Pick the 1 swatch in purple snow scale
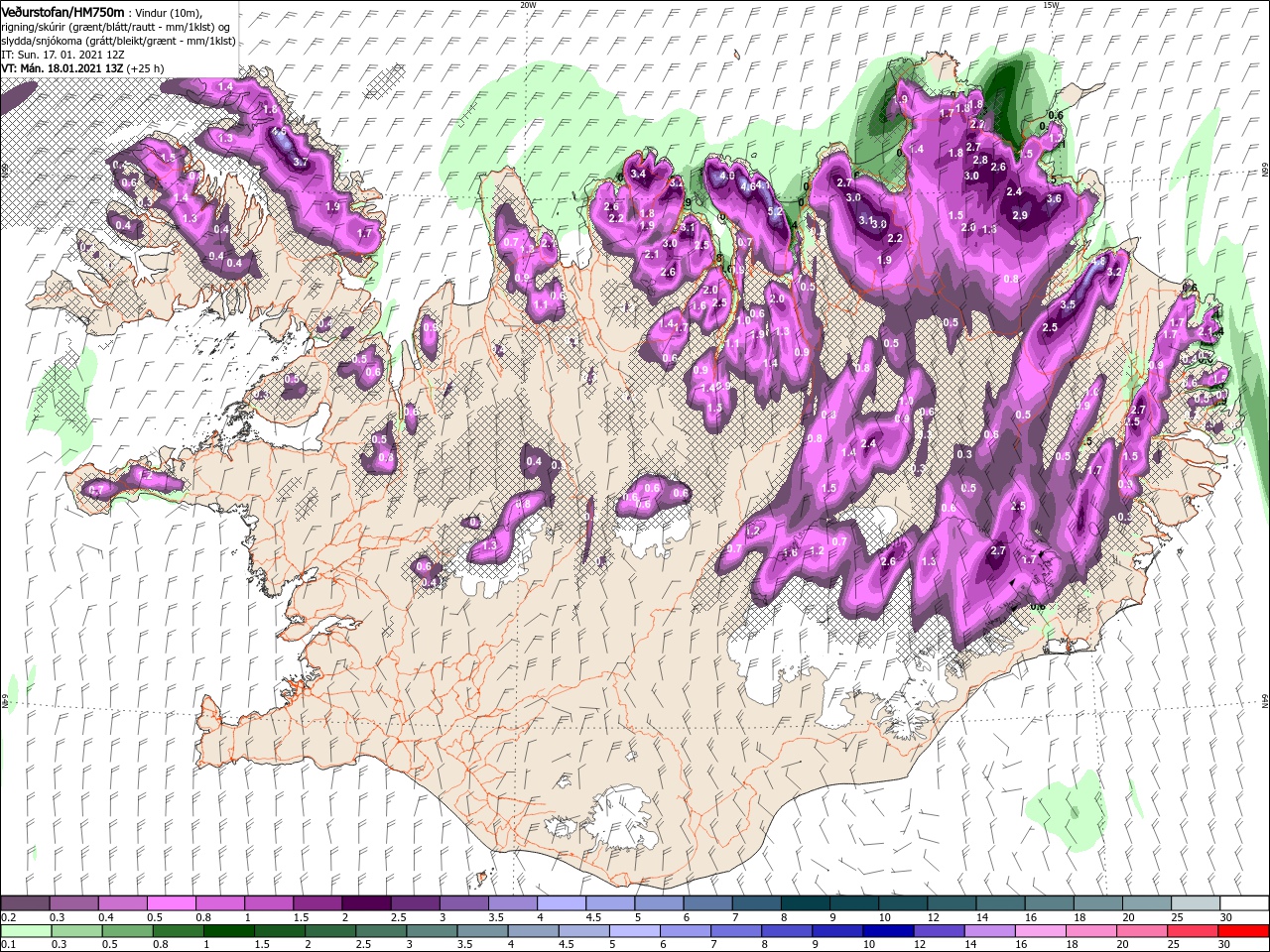 pyautogui.click(x=268, y=903)
